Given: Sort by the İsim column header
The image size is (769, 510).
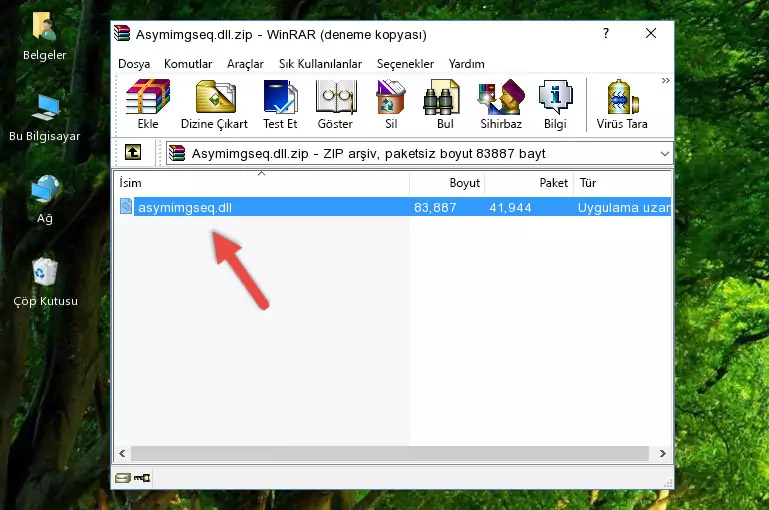Looking at the screenshot, I should [x=262, y=183].
